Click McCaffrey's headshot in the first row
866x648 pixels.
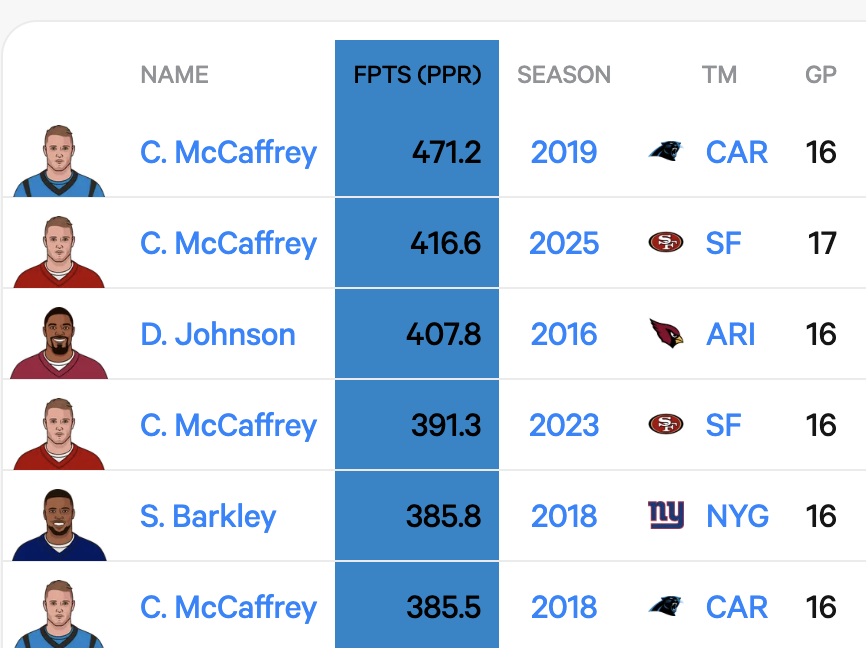(59, 160)
